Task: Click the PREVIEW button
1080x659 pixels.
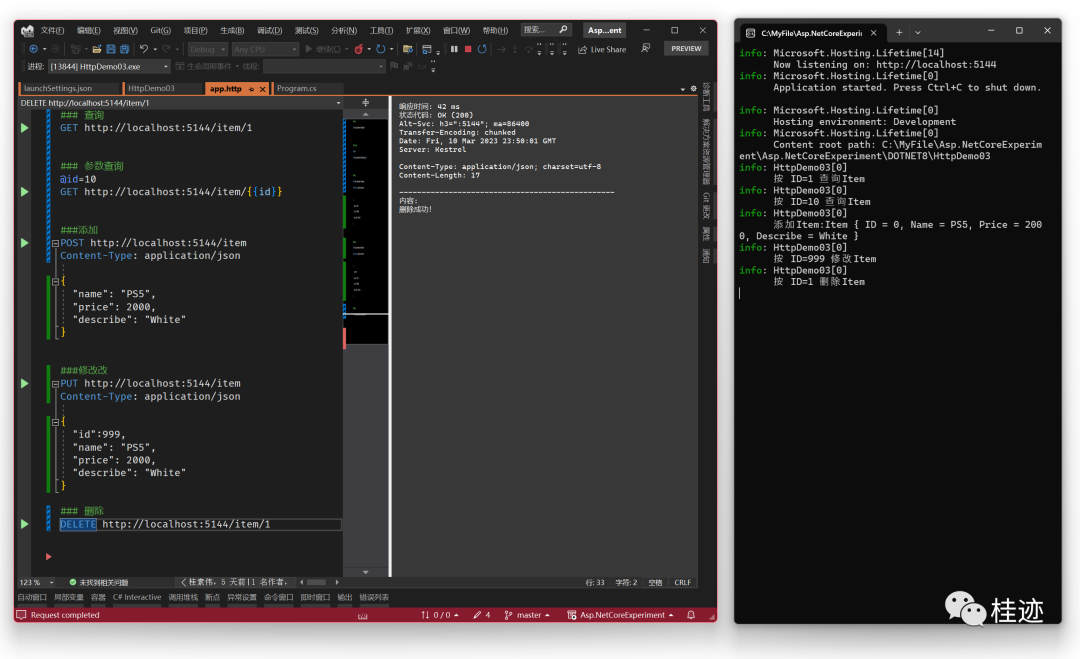Action: [686, 49]
